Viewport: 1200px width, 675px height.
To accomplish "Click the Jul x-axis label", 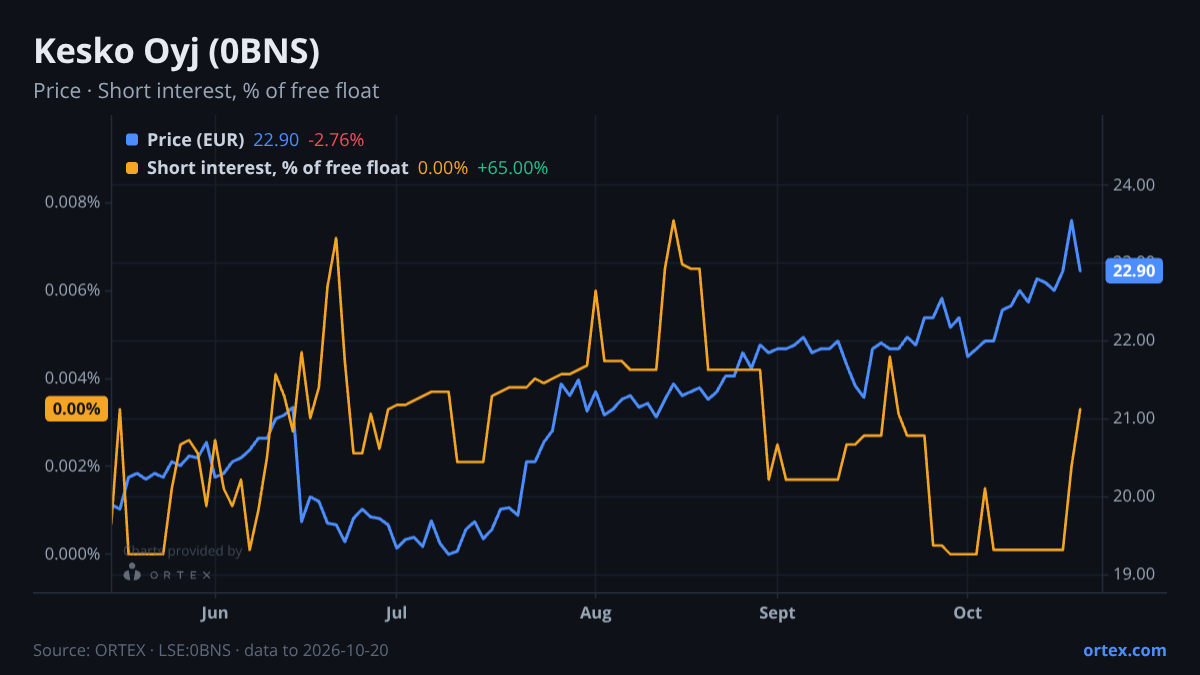I will (397, 613).
